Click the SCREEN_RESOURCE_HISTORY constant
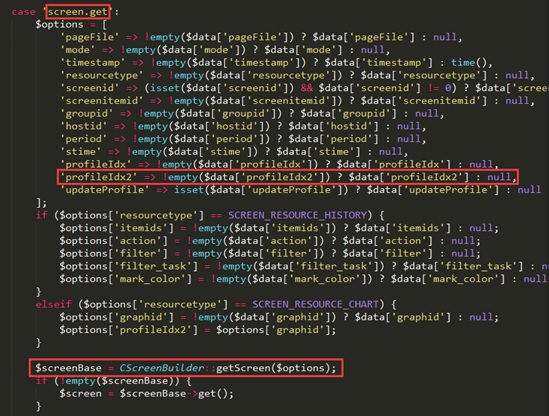This screenshot has width=549, height=416. point(298,215)
